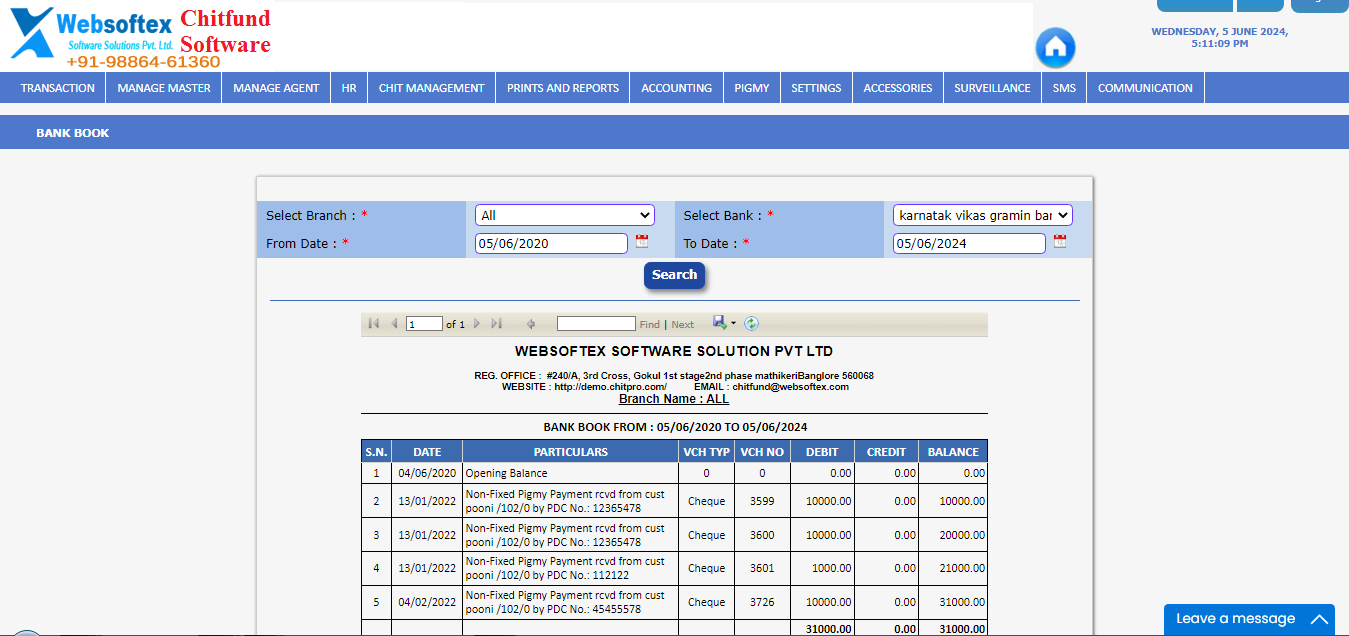Click the report page number box

coord(425,324)
